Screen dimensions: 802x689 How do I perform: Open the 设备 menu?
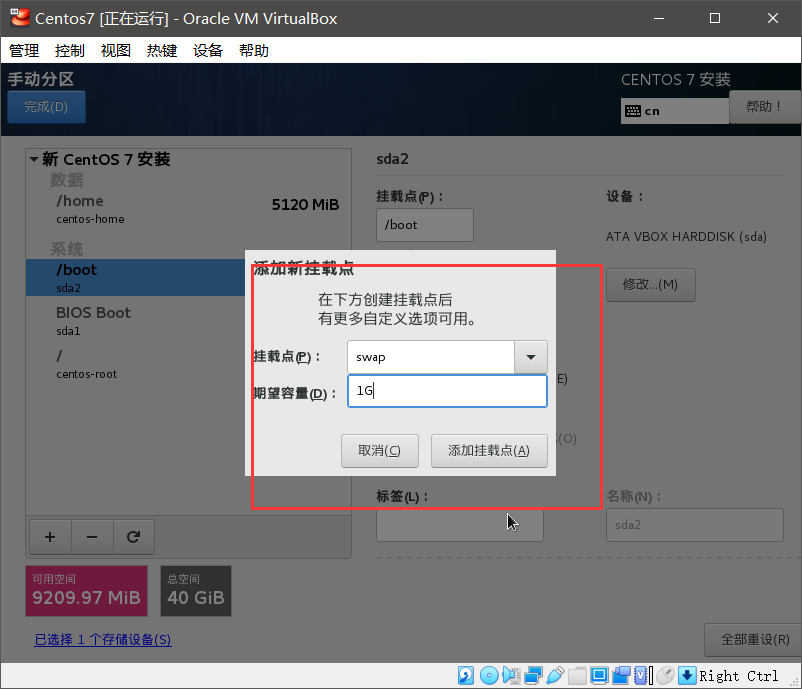click(x=208, y=50)
